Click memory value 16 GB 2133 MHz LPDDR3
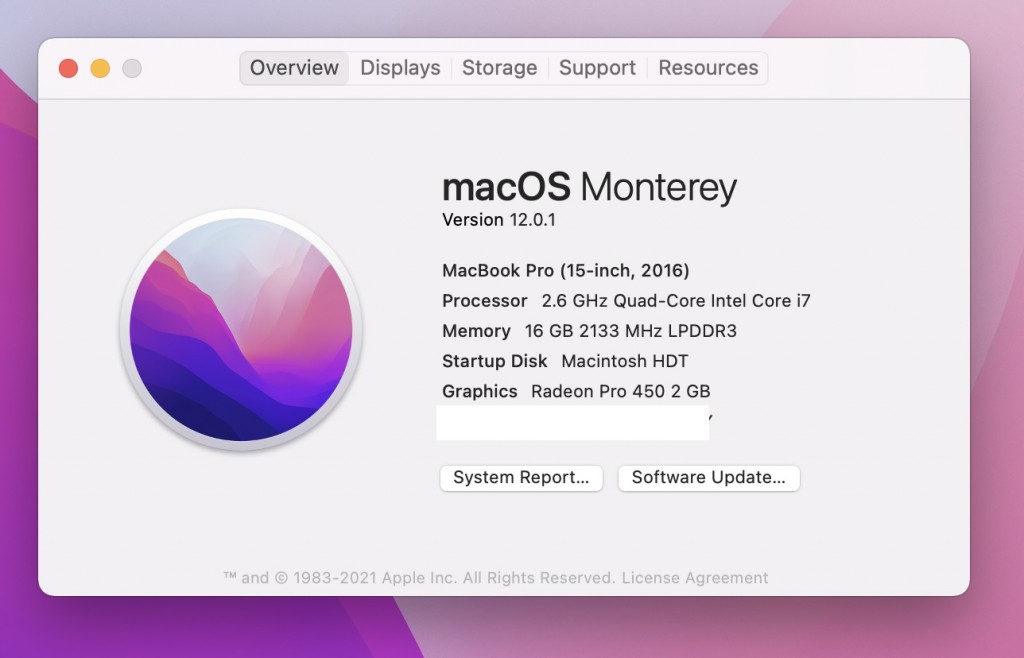The width and height of the screenshot is (1024, 658). tap(631, 331)
